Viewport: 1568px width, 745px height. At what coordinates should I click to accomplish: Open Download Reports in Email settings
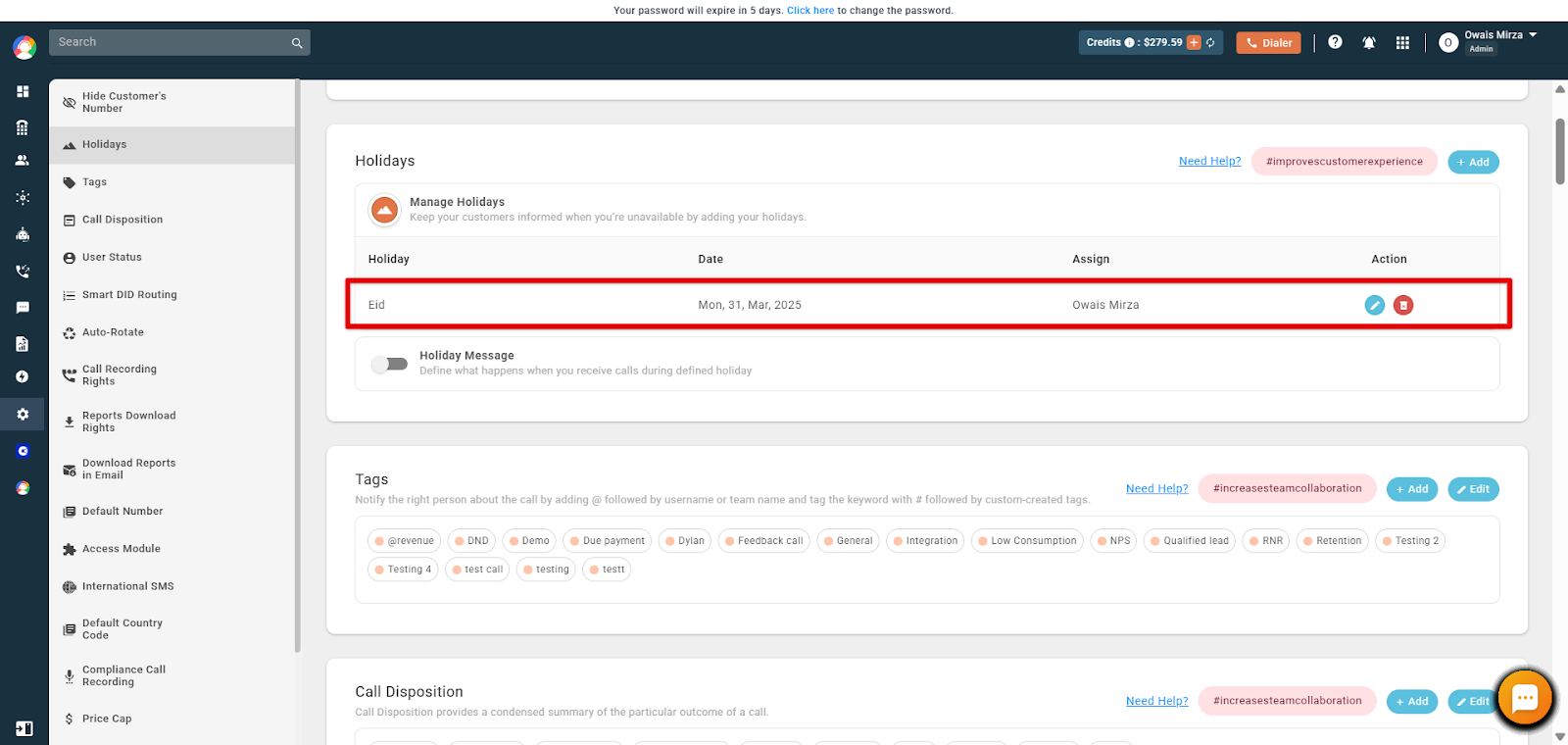point(172,469)
